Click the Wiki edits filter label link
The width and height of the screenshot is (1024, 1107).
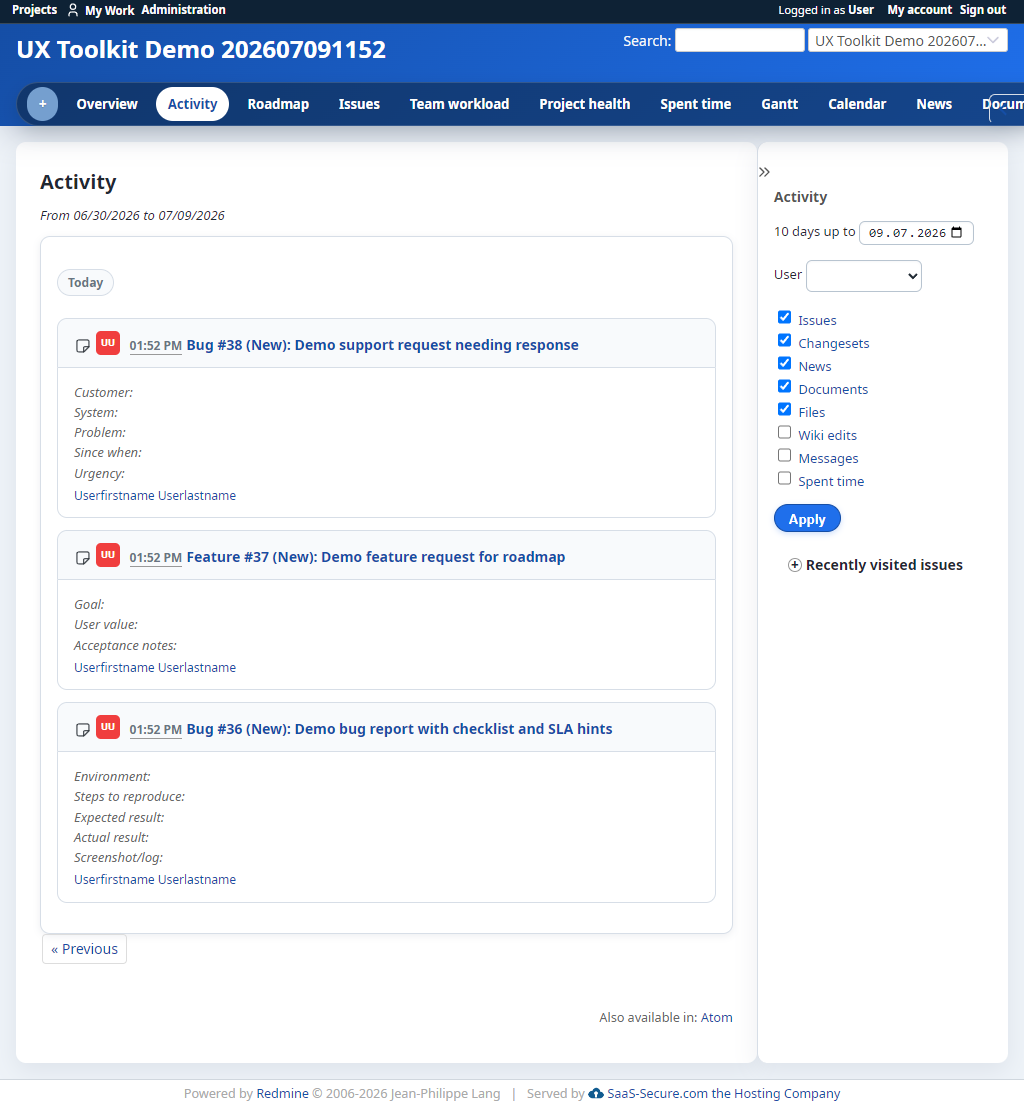click(827, 436)
